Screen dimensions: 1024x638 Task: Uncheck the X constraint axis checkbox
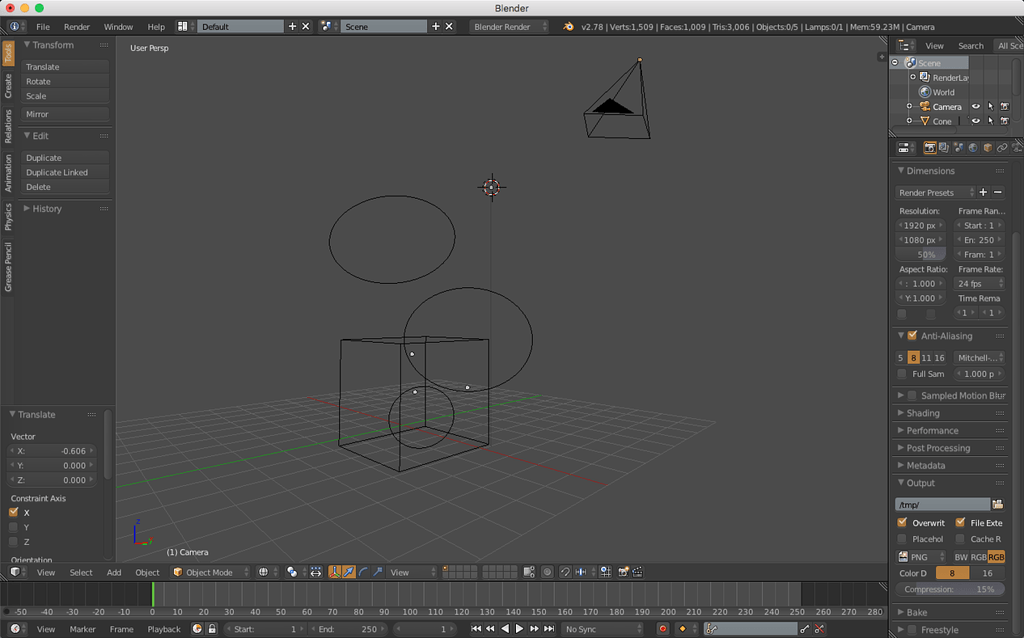coord(15,511)
